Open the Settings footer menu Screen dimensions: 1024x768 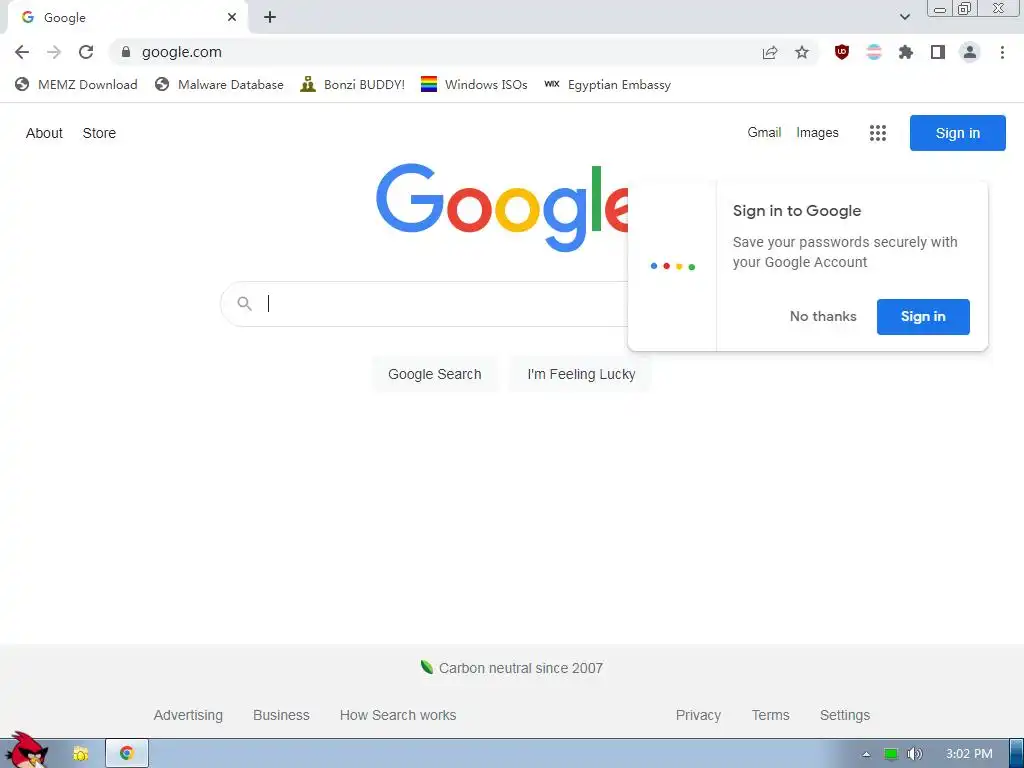[x=844, y=715]
